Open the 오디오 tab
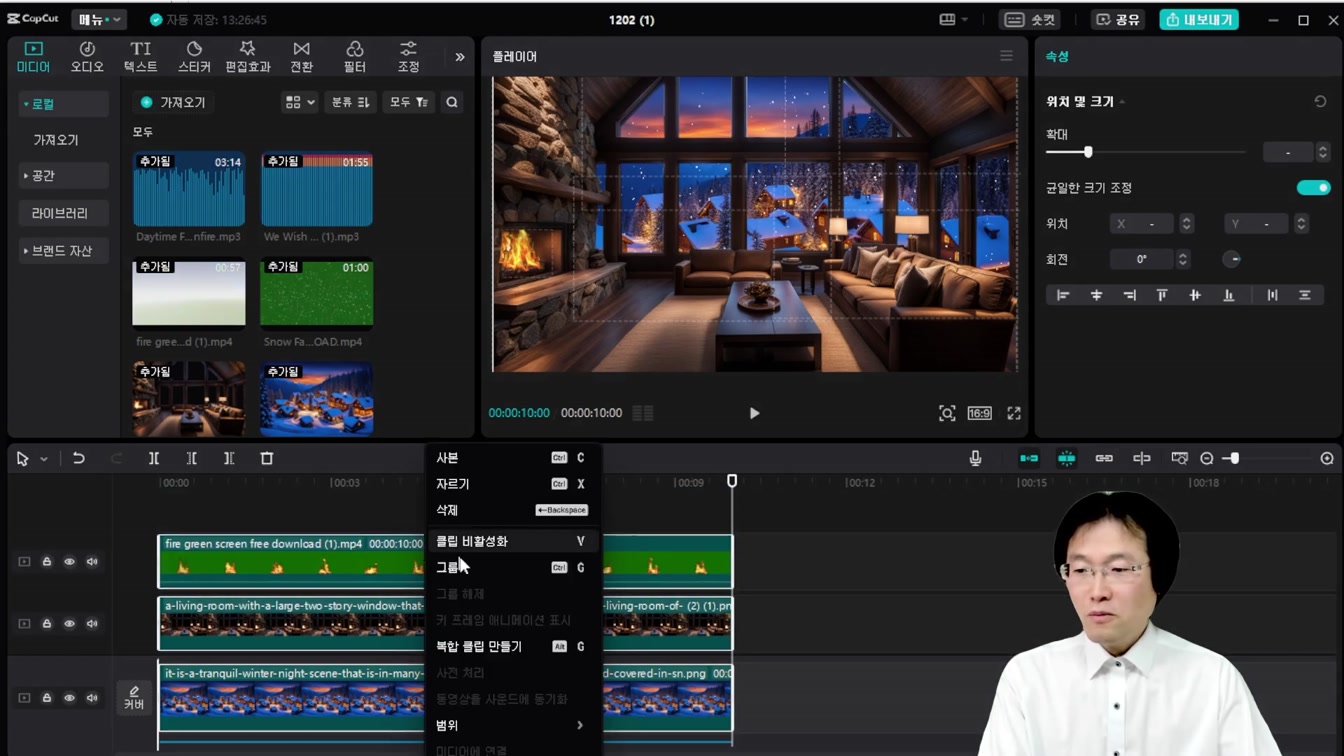1344x756 pixels. click(x=87, y=57)
